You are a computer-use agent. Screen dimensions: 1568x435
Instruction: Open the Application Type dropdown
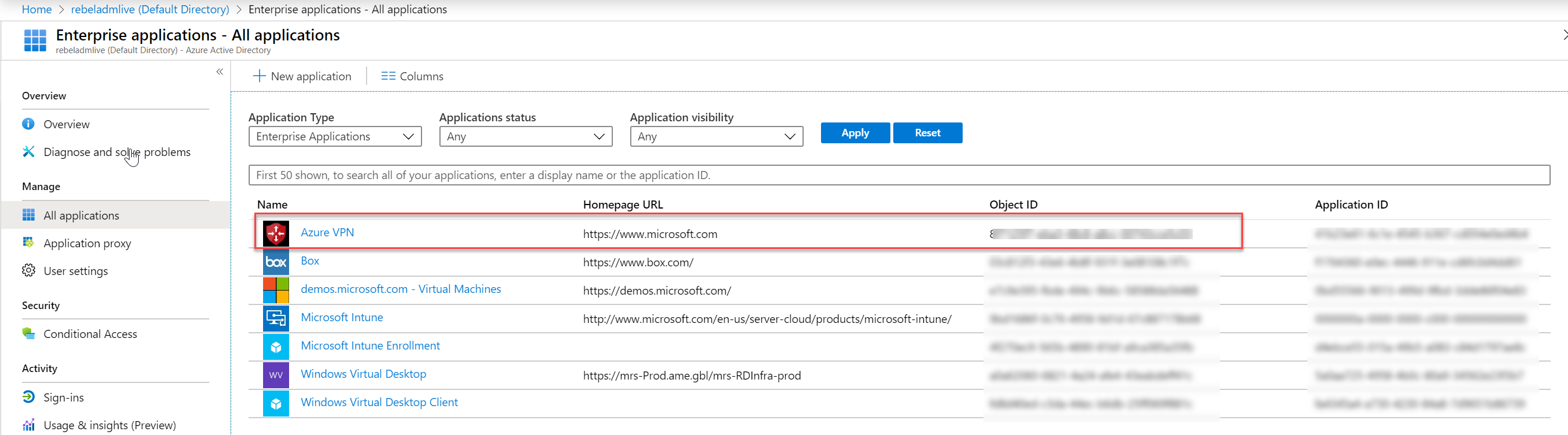[x=335, y=136]
